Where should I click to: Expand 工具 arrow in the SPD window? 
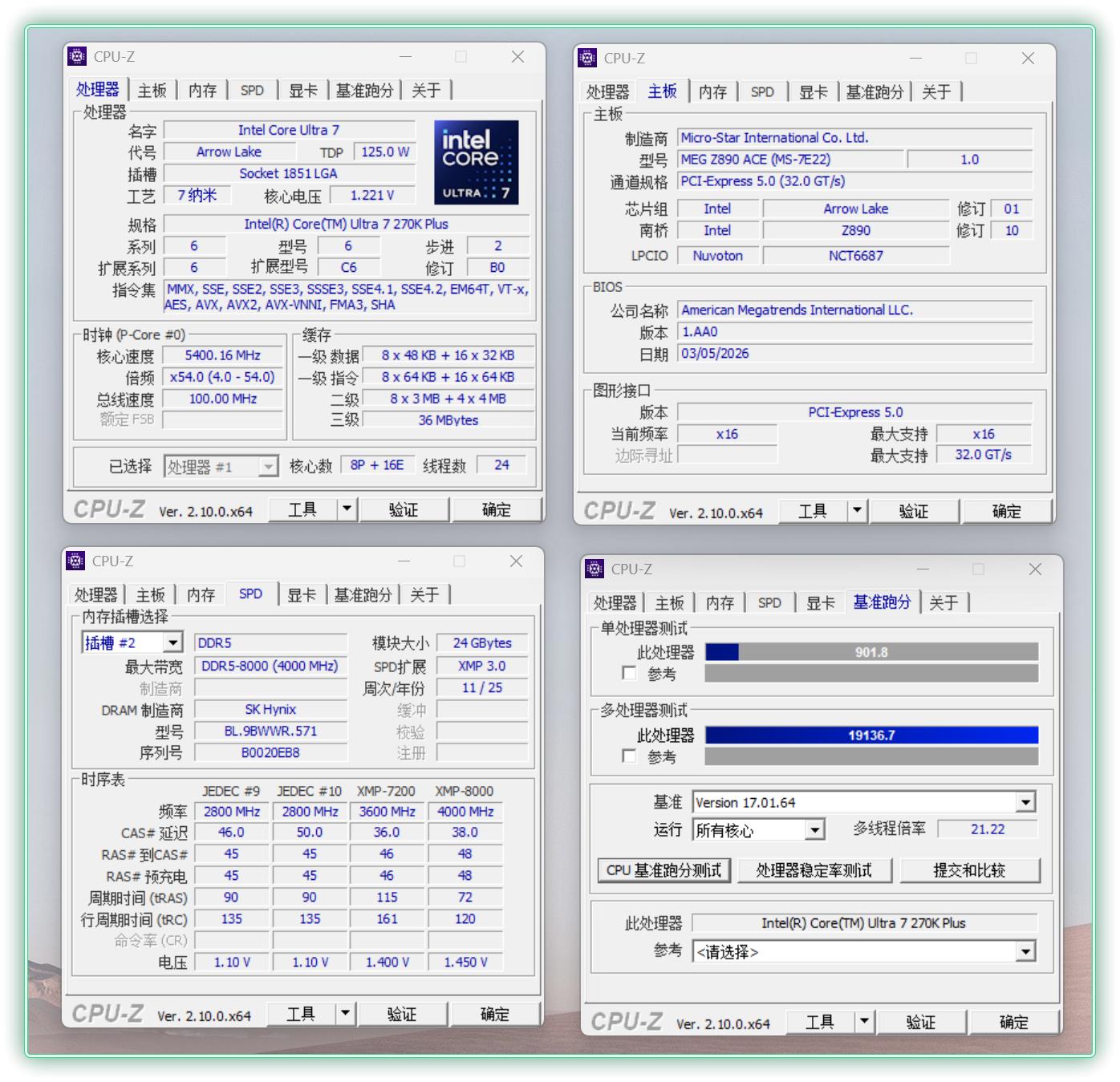pos(345,1014)
